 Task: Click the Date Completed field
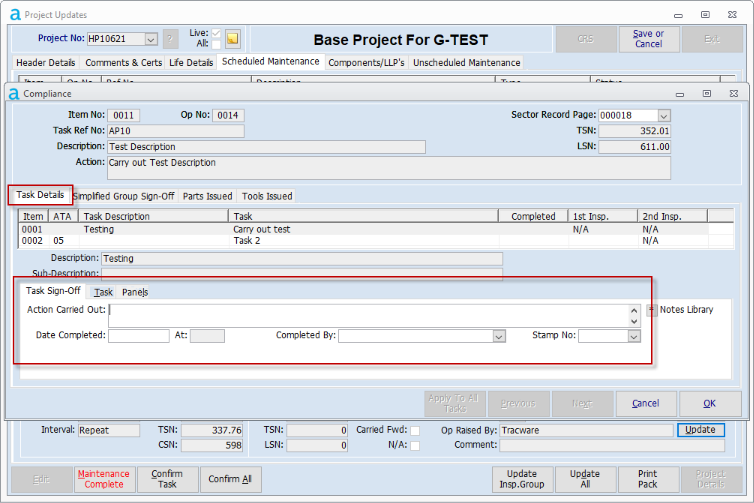tap(138, 336)
